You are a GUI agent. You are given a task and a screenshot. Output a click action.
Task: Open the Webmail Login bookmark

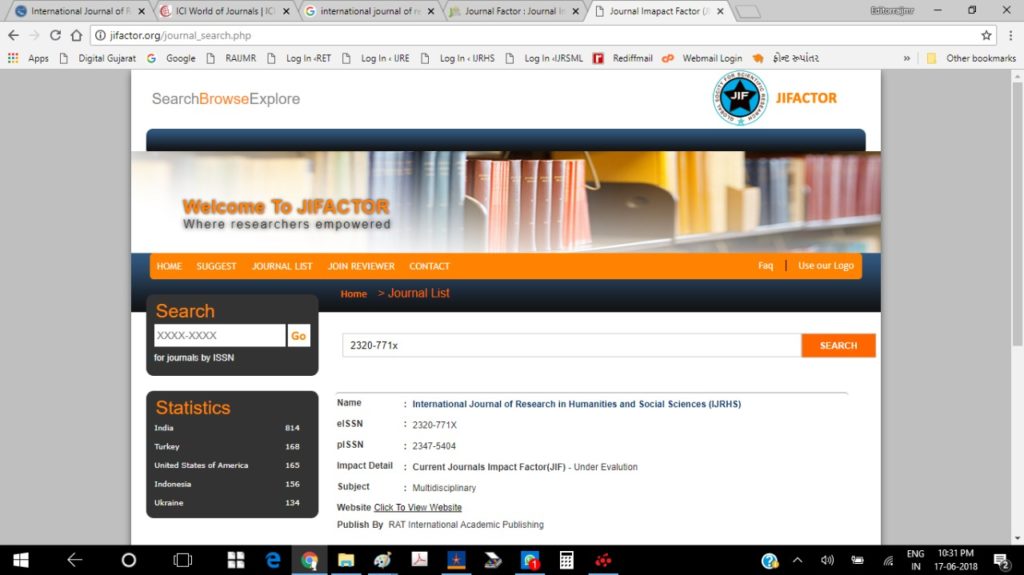point(702,58)
